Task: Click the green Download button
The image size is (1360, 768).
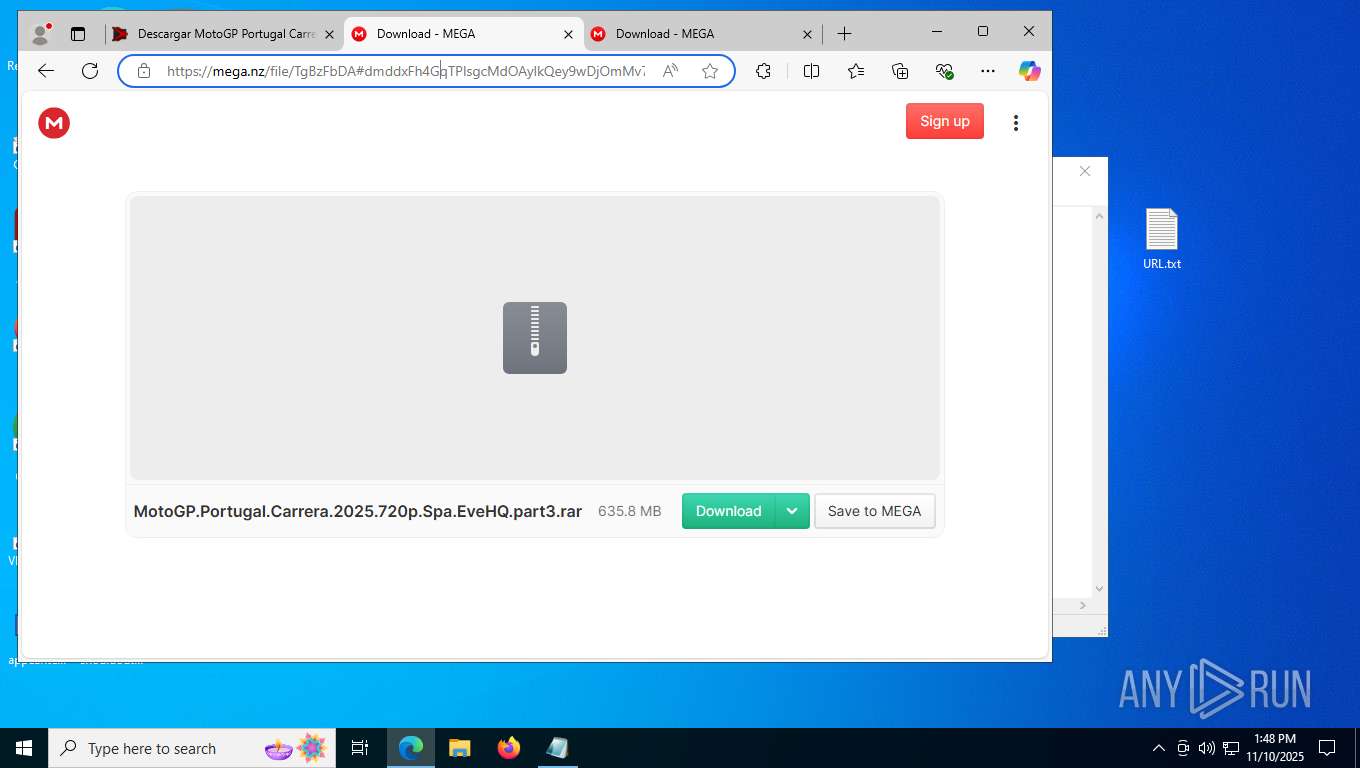Action: coord(729,511)
